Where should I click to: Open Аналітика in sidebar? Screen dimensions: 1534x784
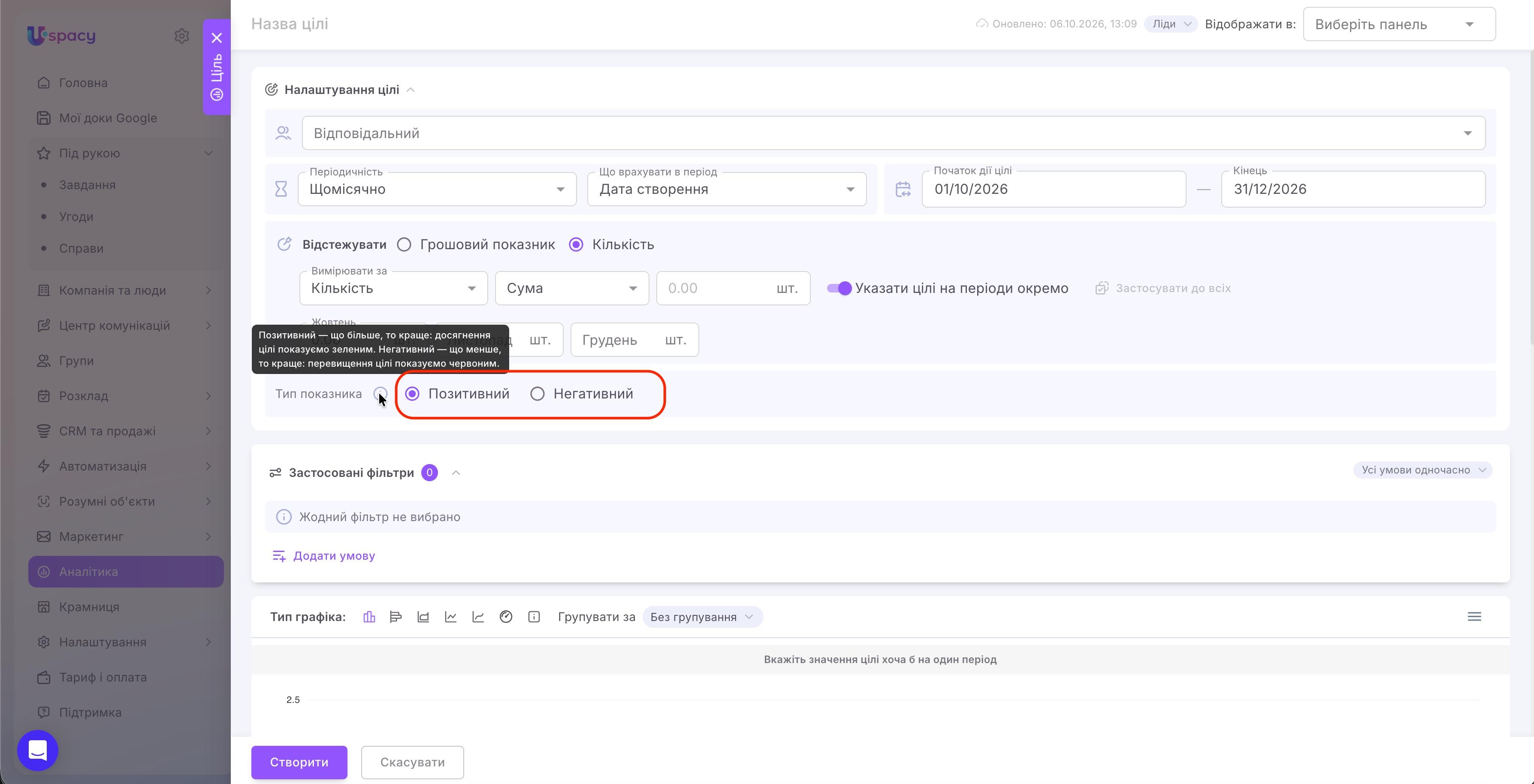[126, 572]
